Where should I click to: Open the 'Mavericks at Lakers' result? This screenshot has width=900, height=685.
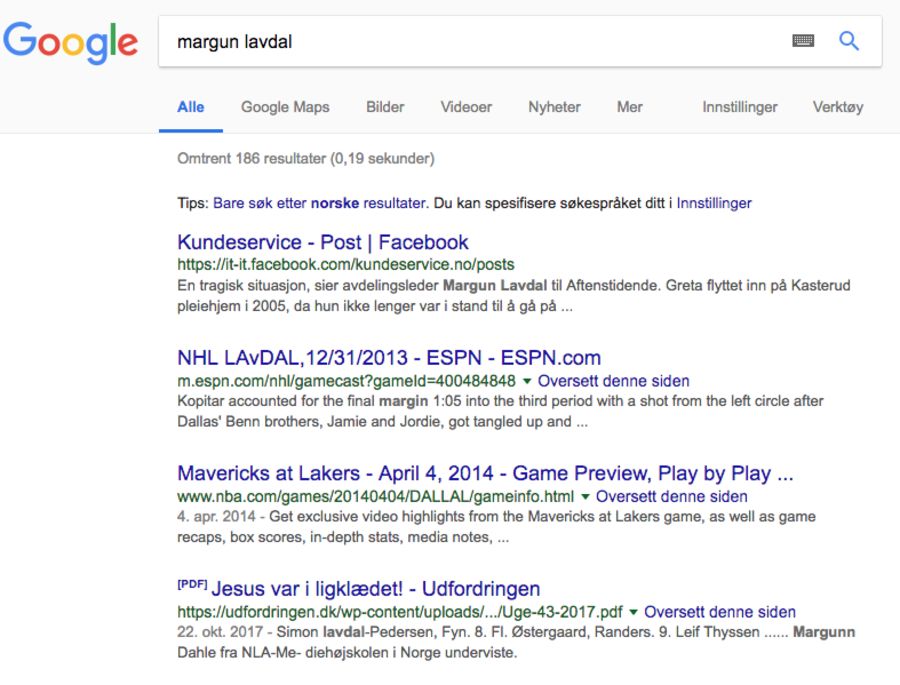coord(485,473)
